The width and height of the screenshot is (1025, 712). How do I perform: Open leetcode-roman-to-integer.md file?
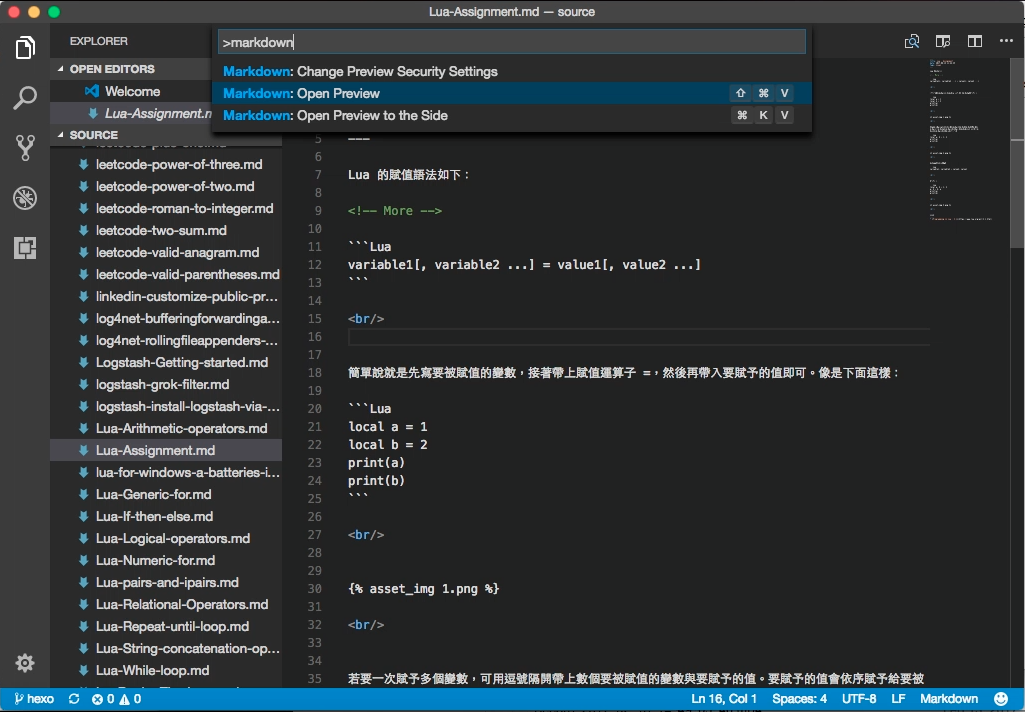click(x=166, y=209)
